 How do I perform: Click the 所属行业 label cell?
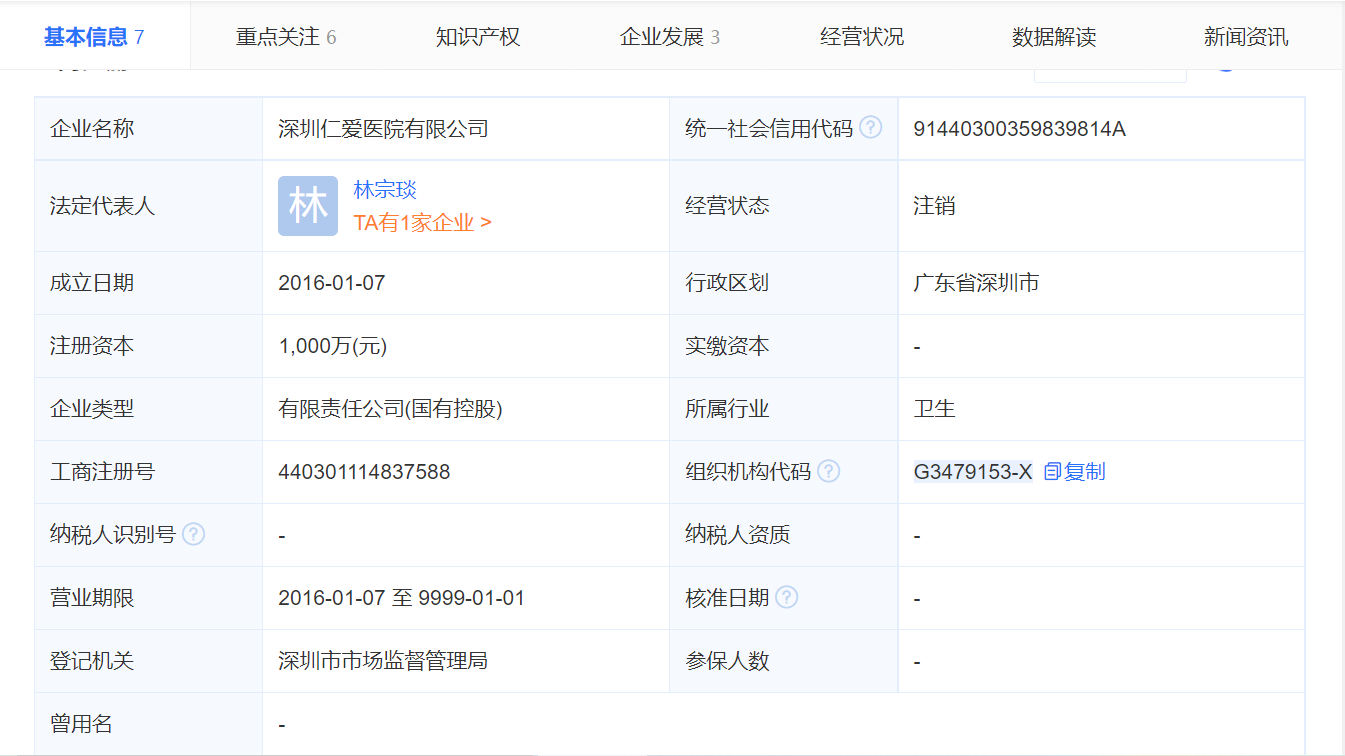[x=784, y=408]
